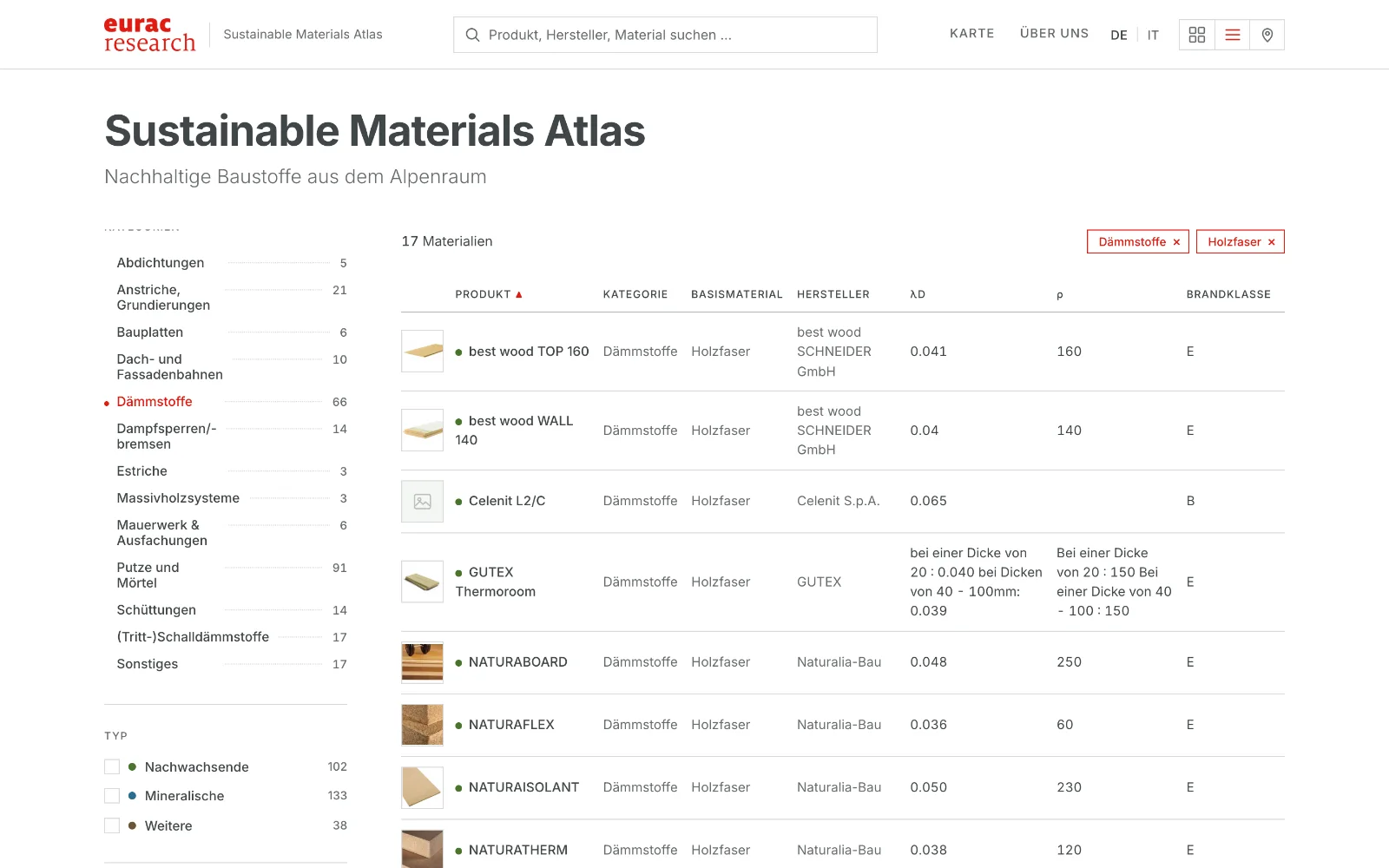This screenshot has width=1389, height=868.
Task: Open GUTEX Thermoroom thumbnail
Action: point(423,582)
